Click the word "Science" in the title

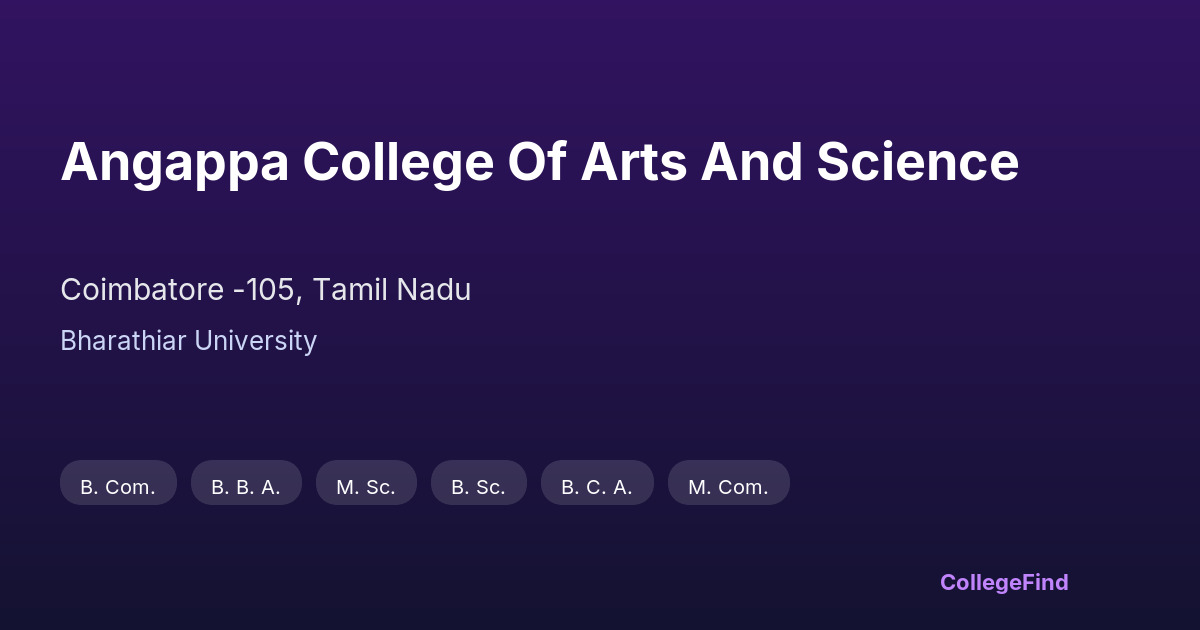pos(917,163)
